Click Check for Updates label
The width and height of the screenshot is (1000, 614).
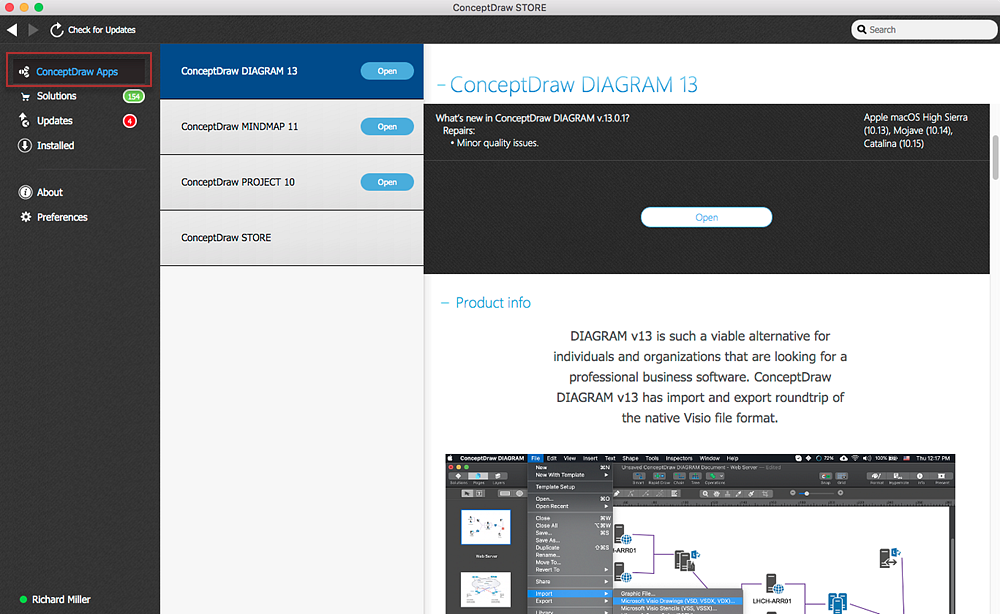(101, 29)
